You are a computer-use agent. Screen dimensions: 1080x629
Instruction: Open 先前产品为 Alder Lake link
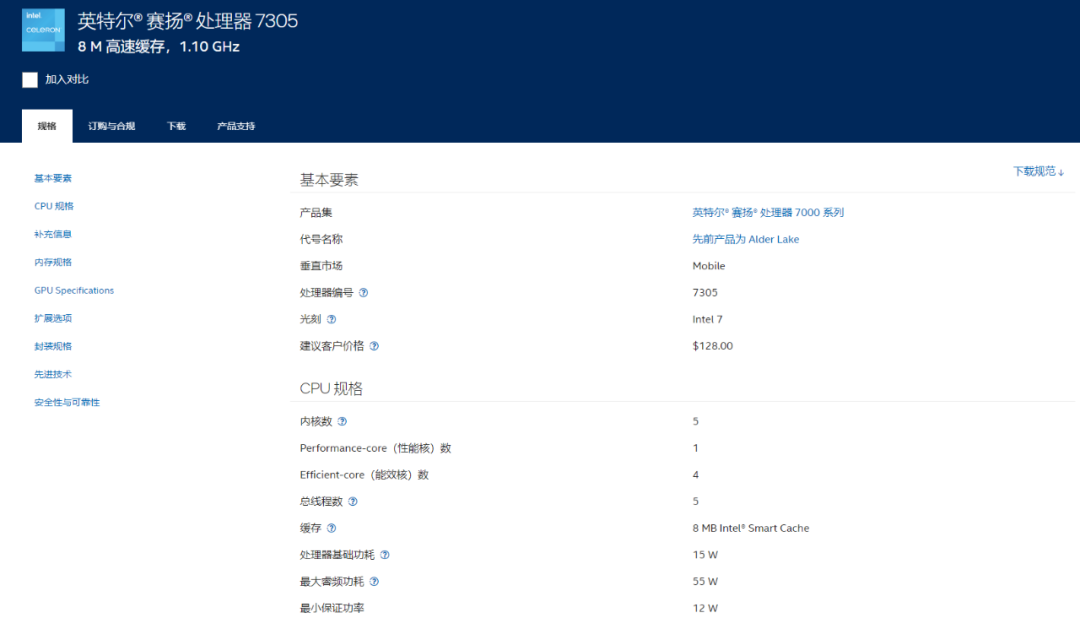[x=746, y=240]
